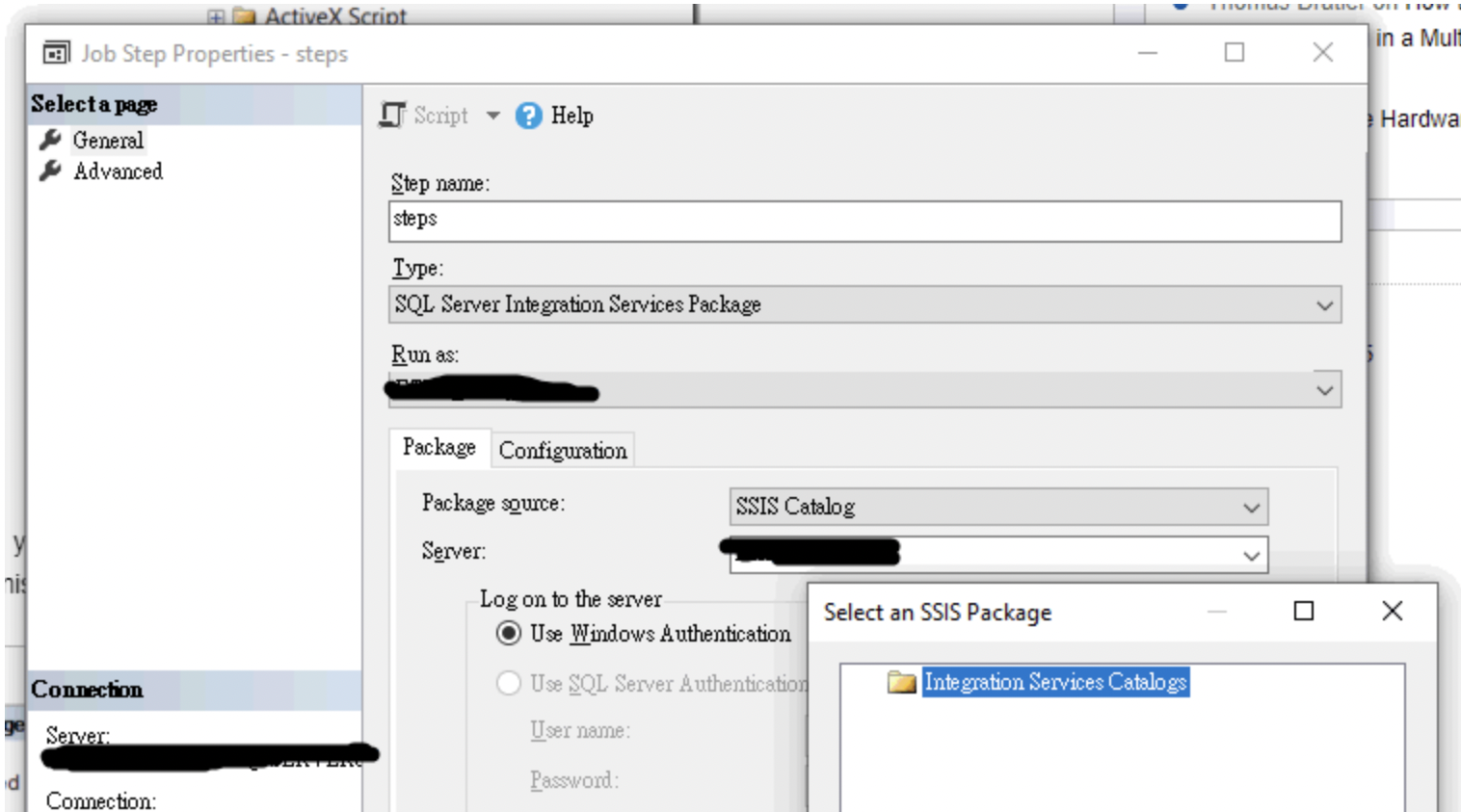Select Use Windows Authentication radio button
This screenshot has height=812, width=1461.
pyautogui.click(x=509, y=634)
